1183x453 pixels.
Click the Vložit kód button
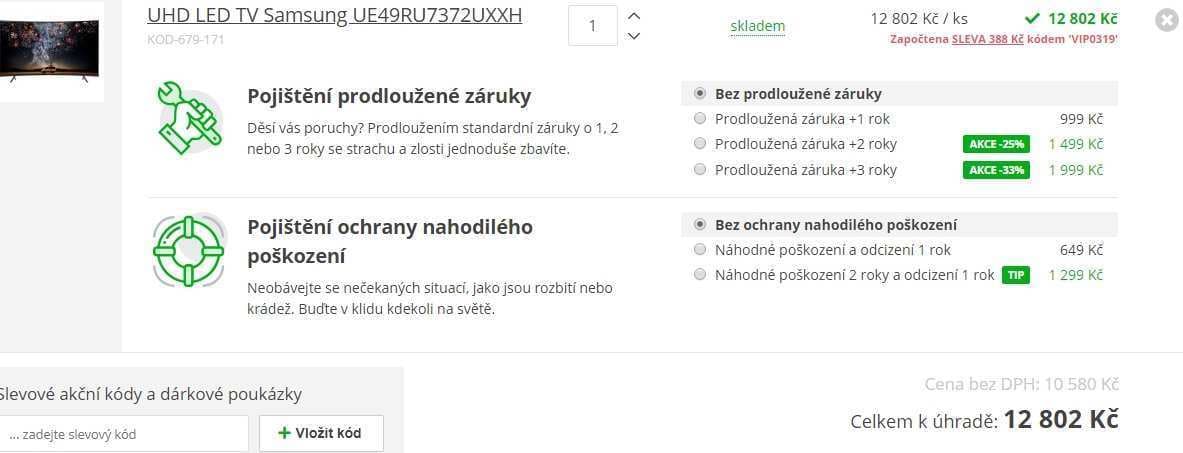click(321, 433)
